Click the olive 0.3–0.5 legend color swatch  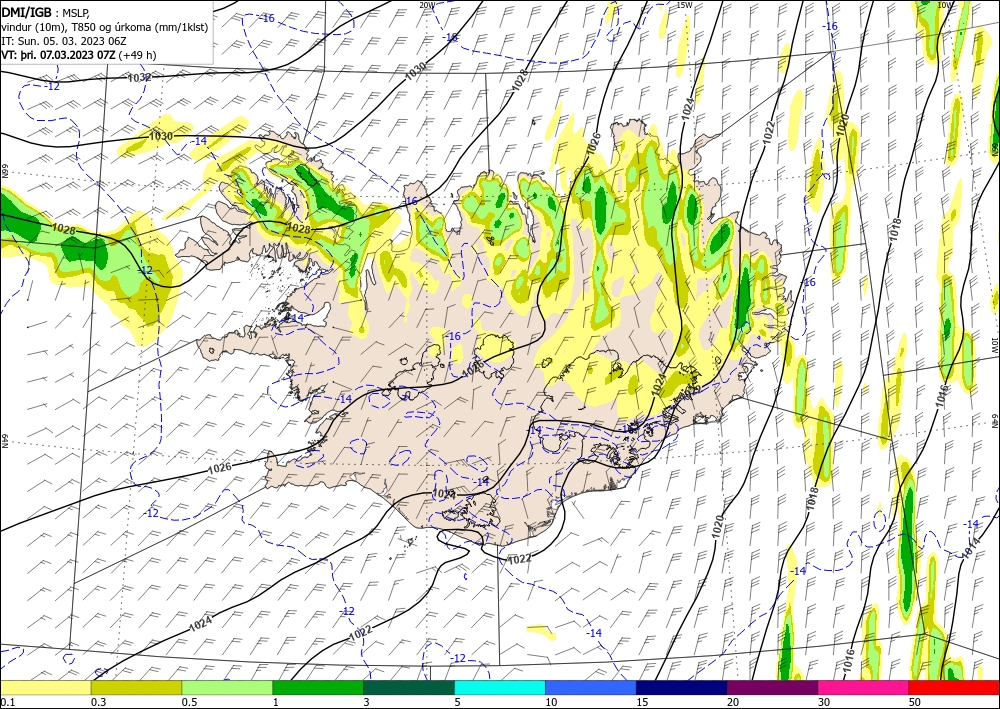(x=136, y=688)
